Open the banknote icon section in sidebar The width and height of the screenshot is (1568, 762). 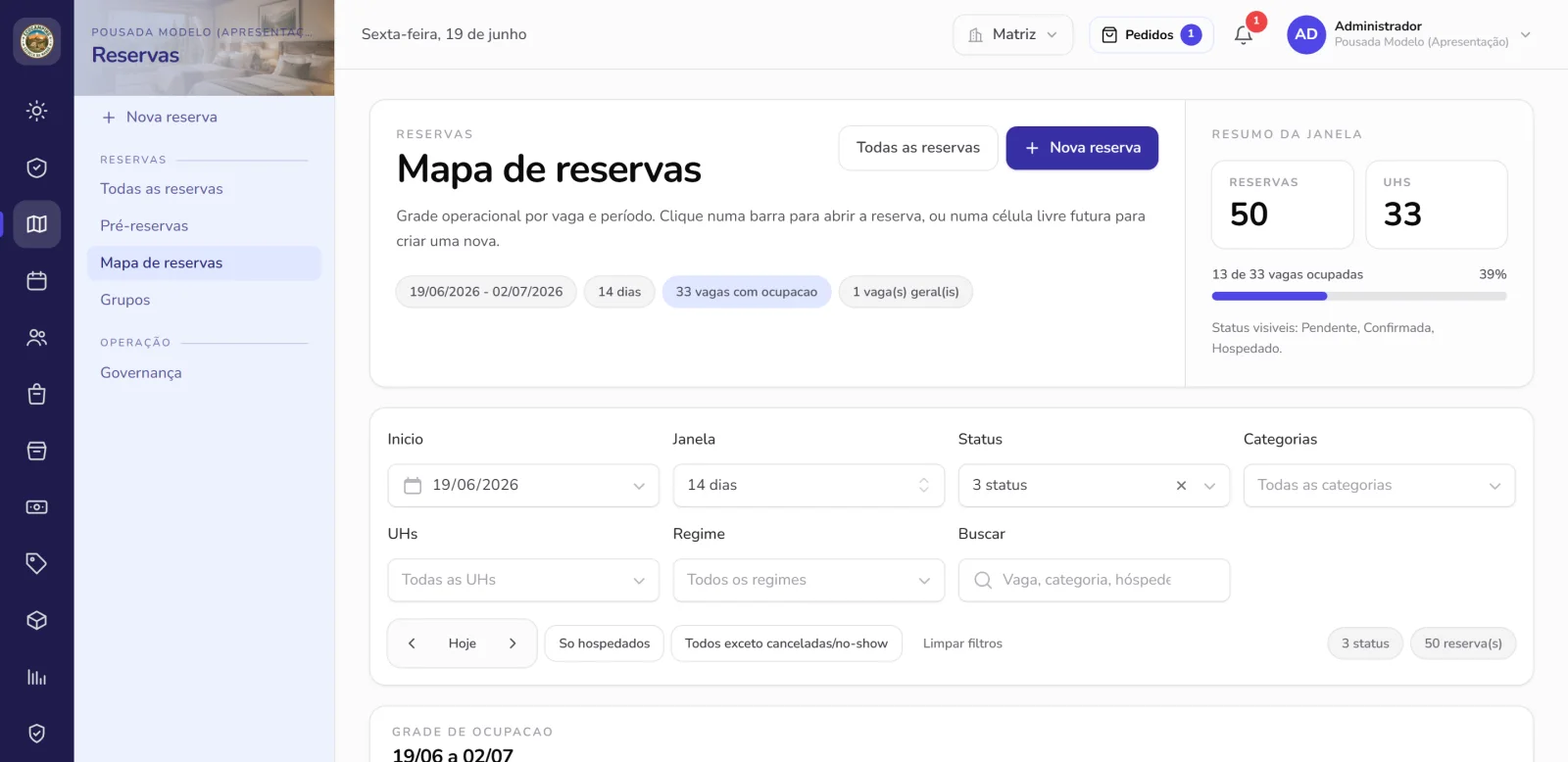click(x=37, y=507)
